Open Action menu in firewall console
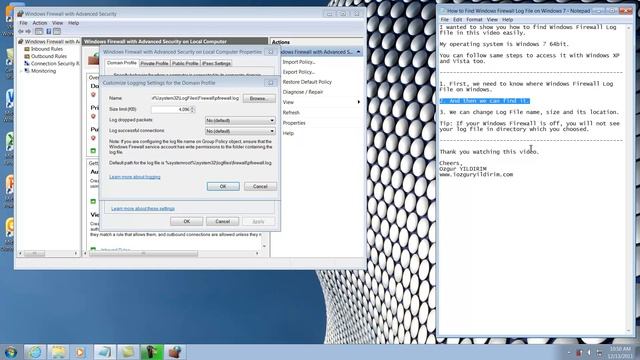Image resolution: width=640 pixels, height=360 pixels. [x=40, y=23]
